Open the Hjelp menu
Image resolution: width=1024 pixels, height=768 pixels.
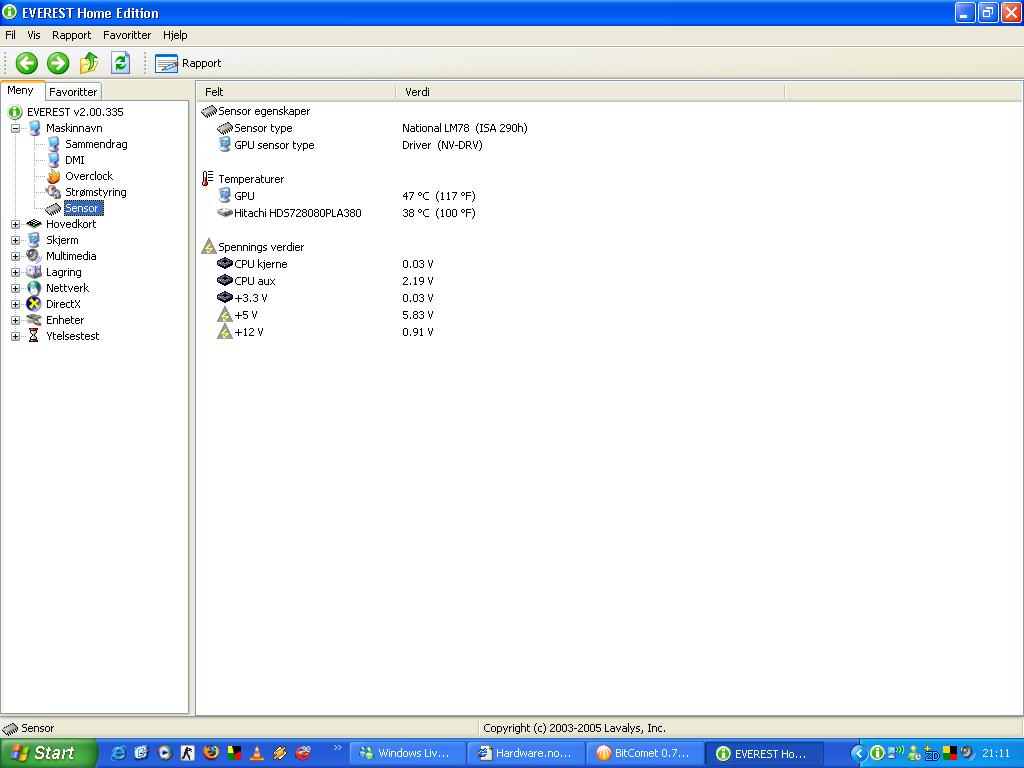point(175,35)
